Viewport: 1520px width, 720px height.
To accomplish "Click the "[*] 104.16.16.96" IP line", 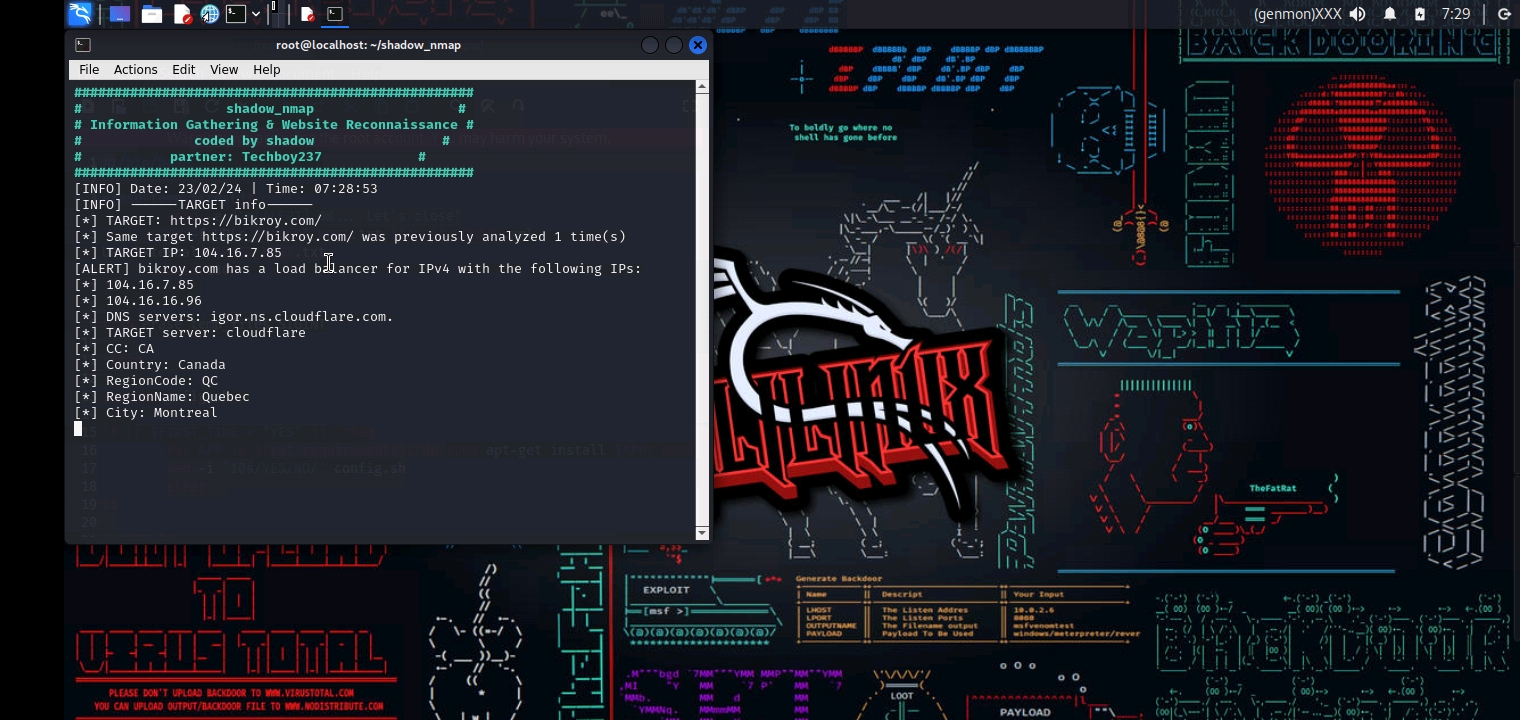I will (x=138, y=301).
